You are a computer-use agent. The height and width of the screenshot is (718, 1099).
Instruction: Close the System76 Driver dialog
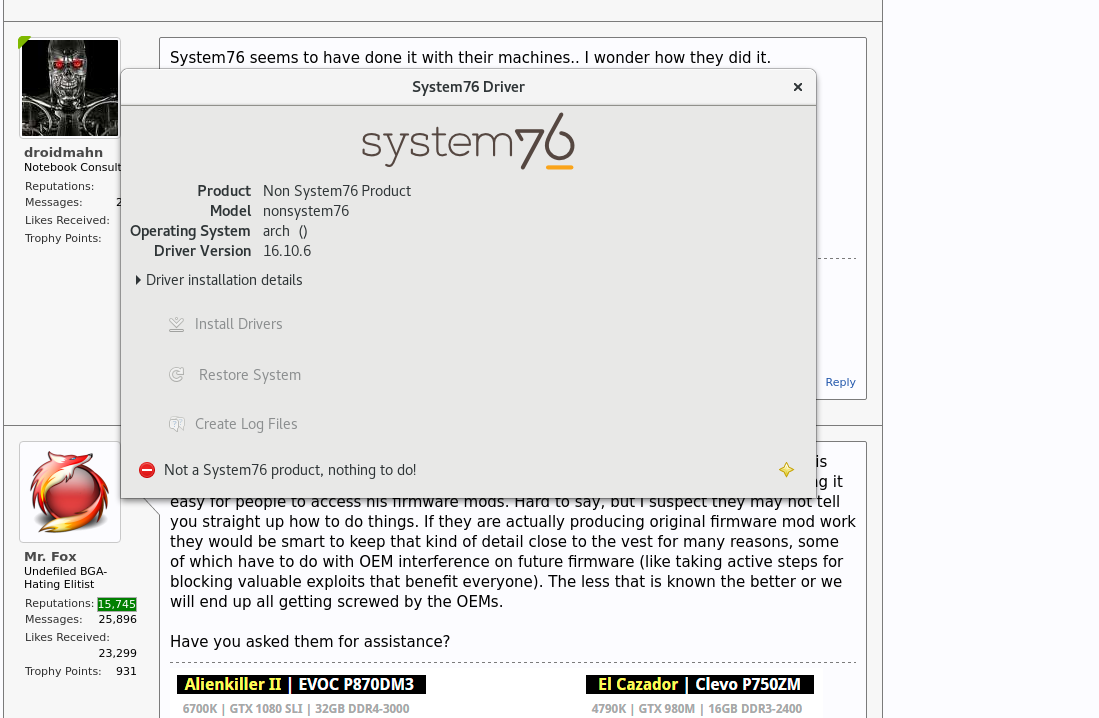[x=798, y=87]
